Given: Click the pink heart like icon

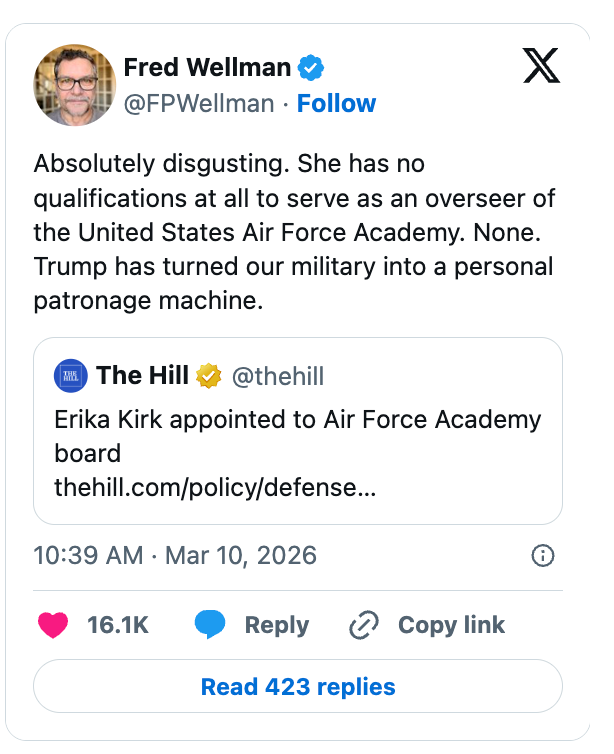Looking at the screenshot, I should pyautogui.click(x=53, y=625).
